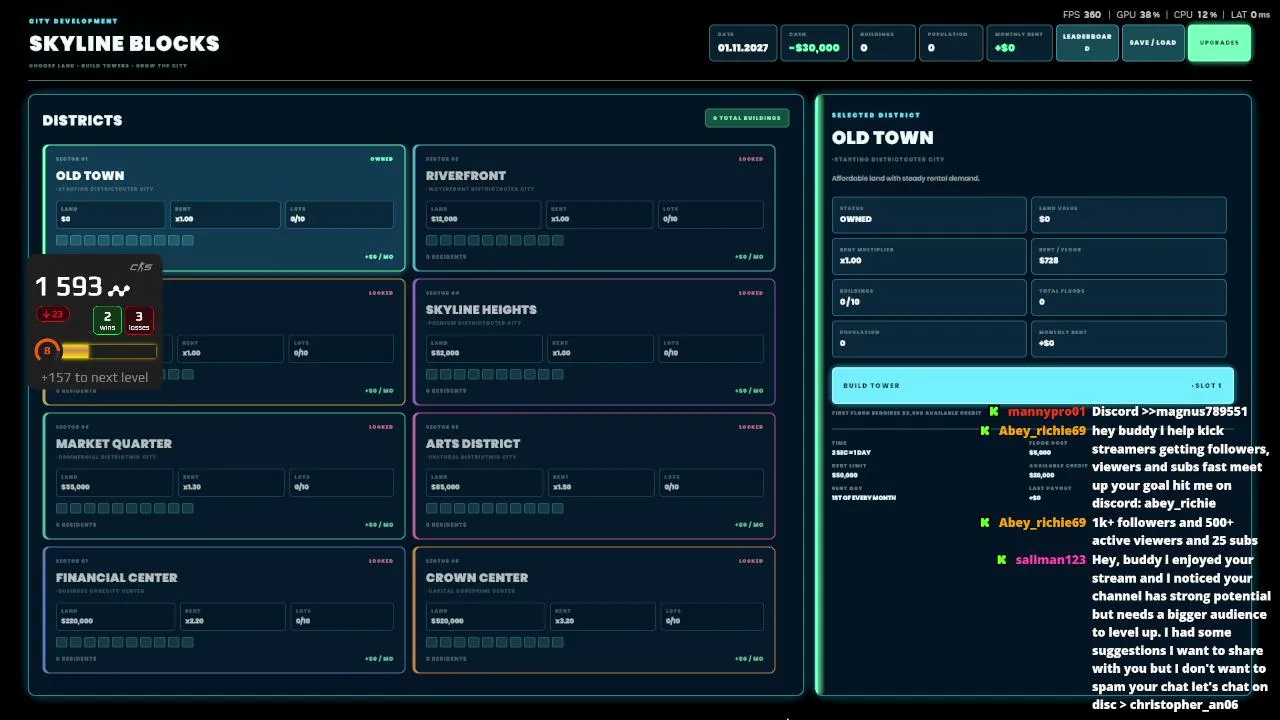Click the LAT 0 ms readout
The image size is (1280, 720).
click(1251, 15)
